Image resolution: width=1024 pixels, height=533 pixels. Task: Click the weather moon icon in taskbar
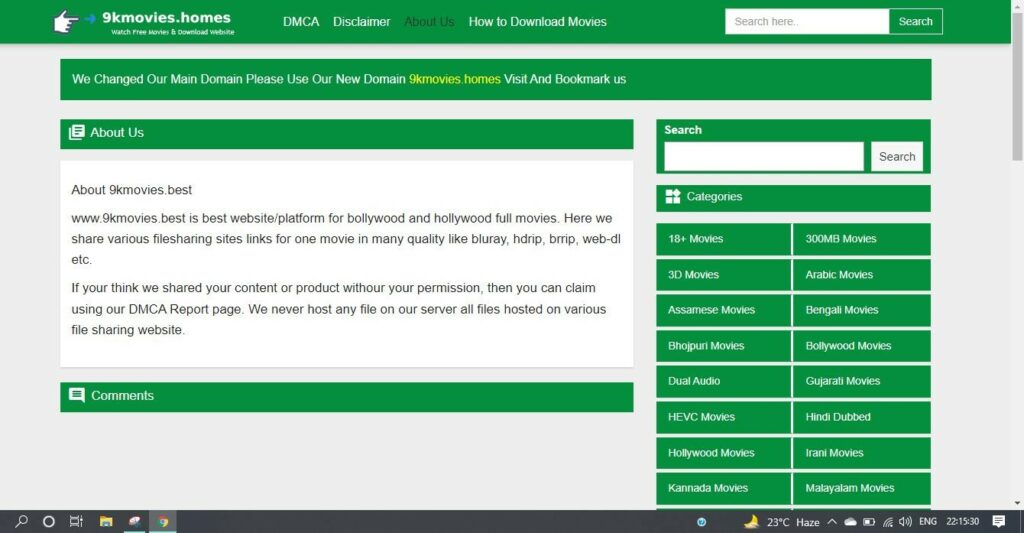point(752,521)
